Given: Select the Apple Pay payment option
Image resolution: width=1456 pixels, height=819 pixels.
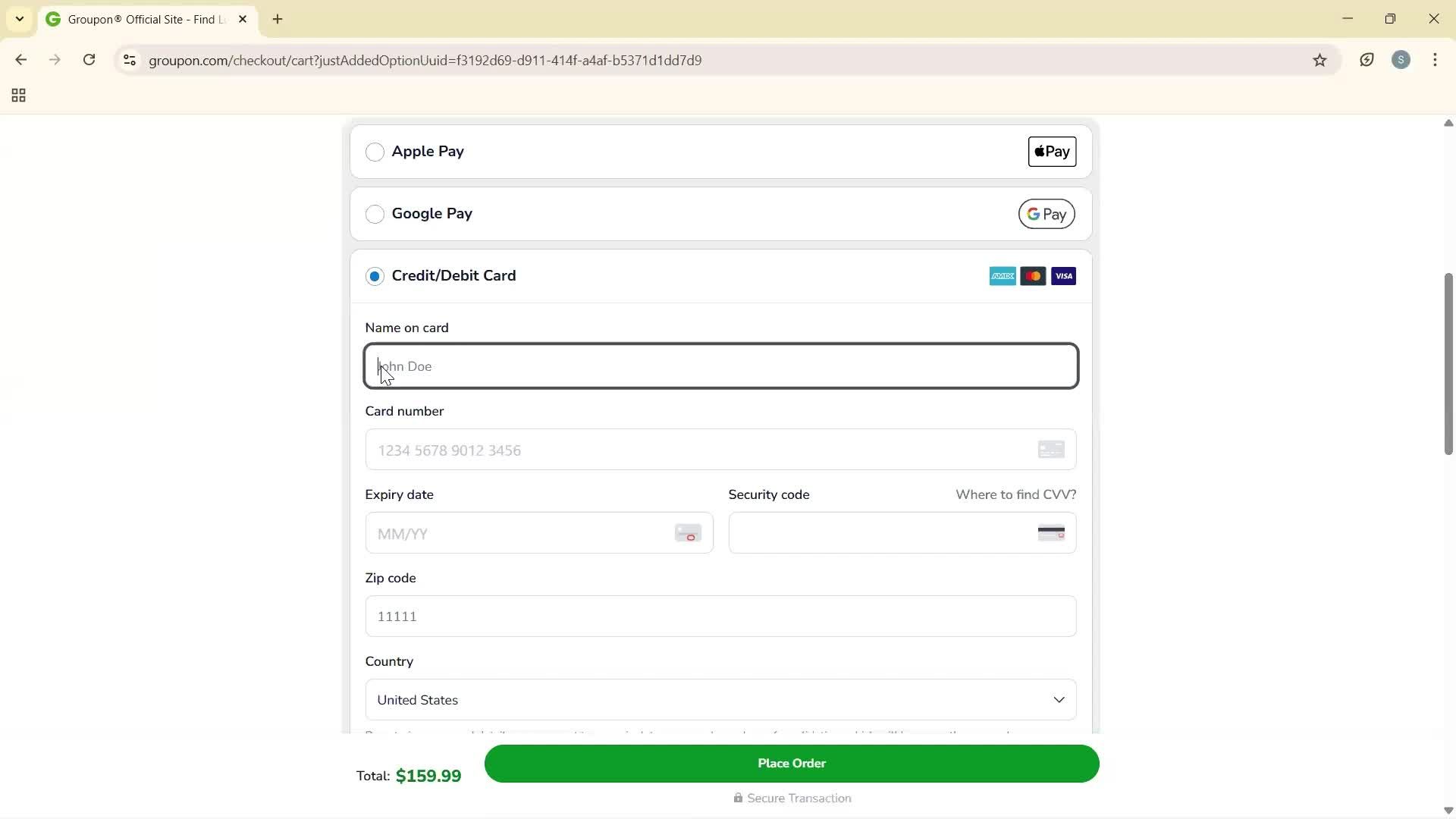Looking at the screenshot, I should (375, 152).
